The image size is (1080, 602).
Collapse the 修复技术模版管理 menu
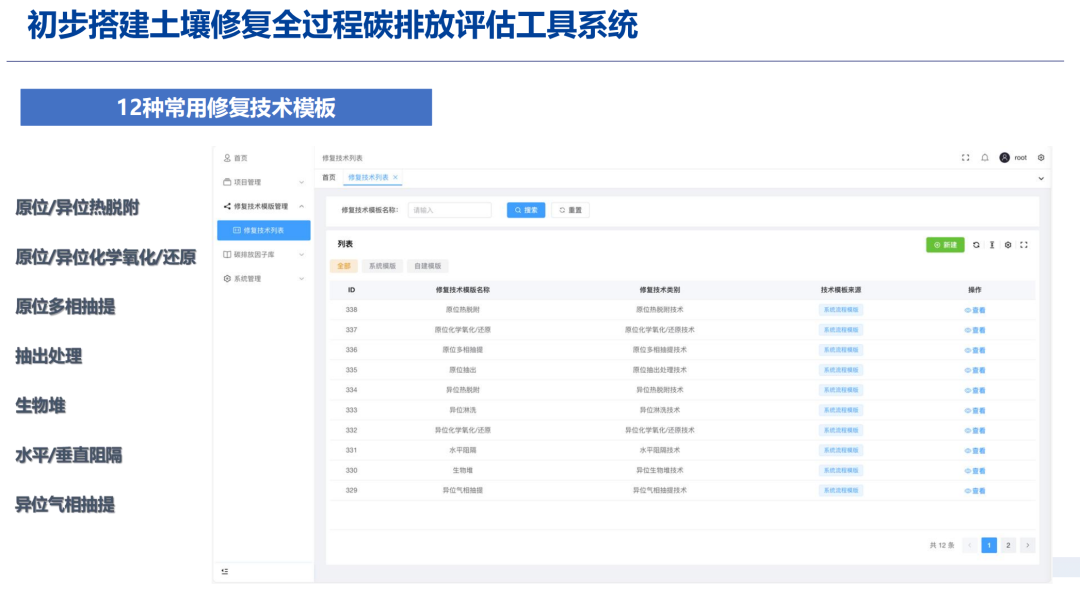(263, 205)
